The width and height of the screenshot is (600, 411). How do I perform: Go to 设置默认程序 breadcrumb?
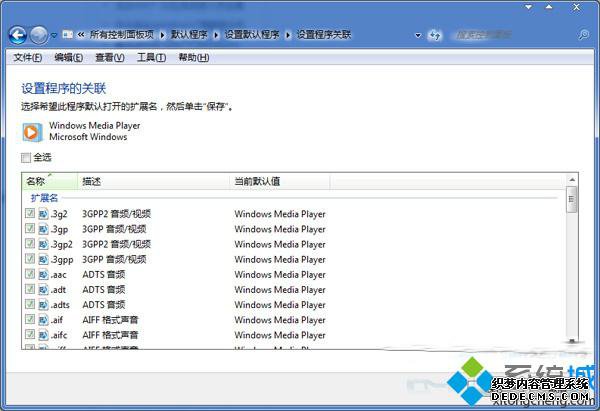pyautogui.click(x=252, y=35)
